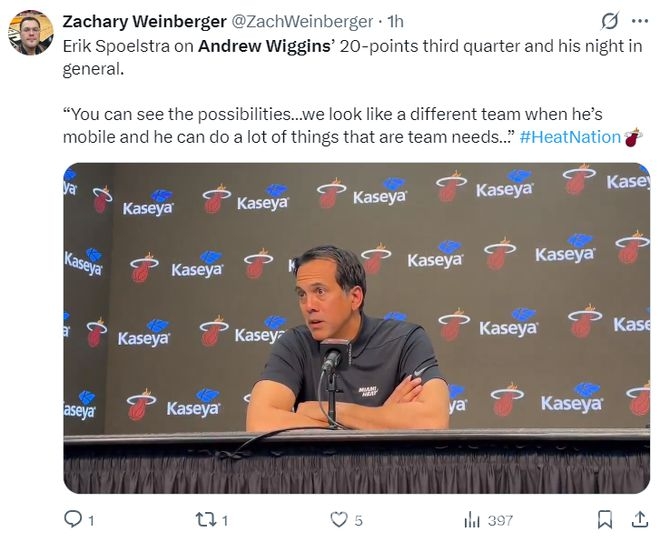This screenshot has height=542, width=660.
Task: Click the like count number 5
Action: [358, 521]
